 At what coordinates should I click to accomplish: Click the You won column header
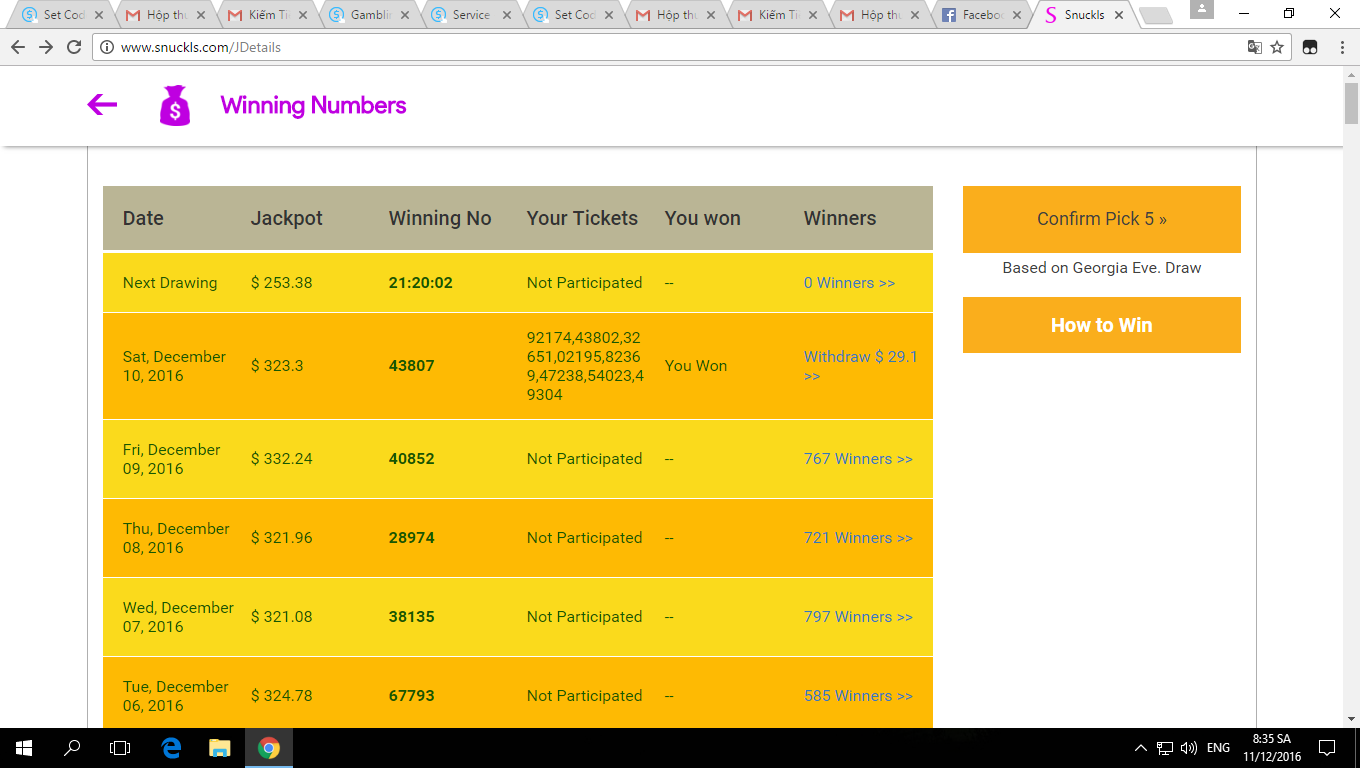pyautogui.click(x=703, y=218)
